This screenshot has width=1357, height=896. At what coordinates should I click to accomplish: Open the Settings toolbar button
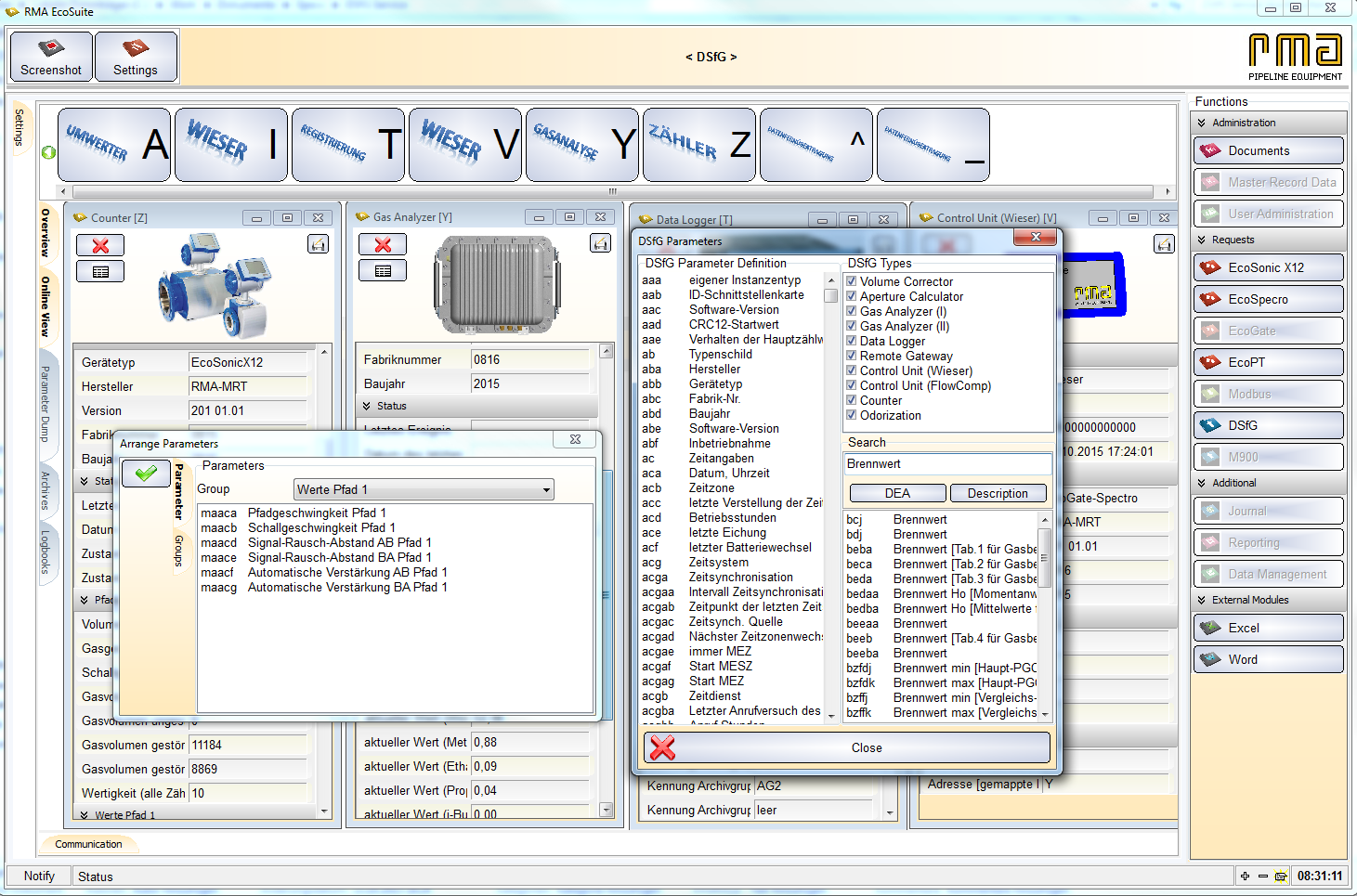(136, 57)
